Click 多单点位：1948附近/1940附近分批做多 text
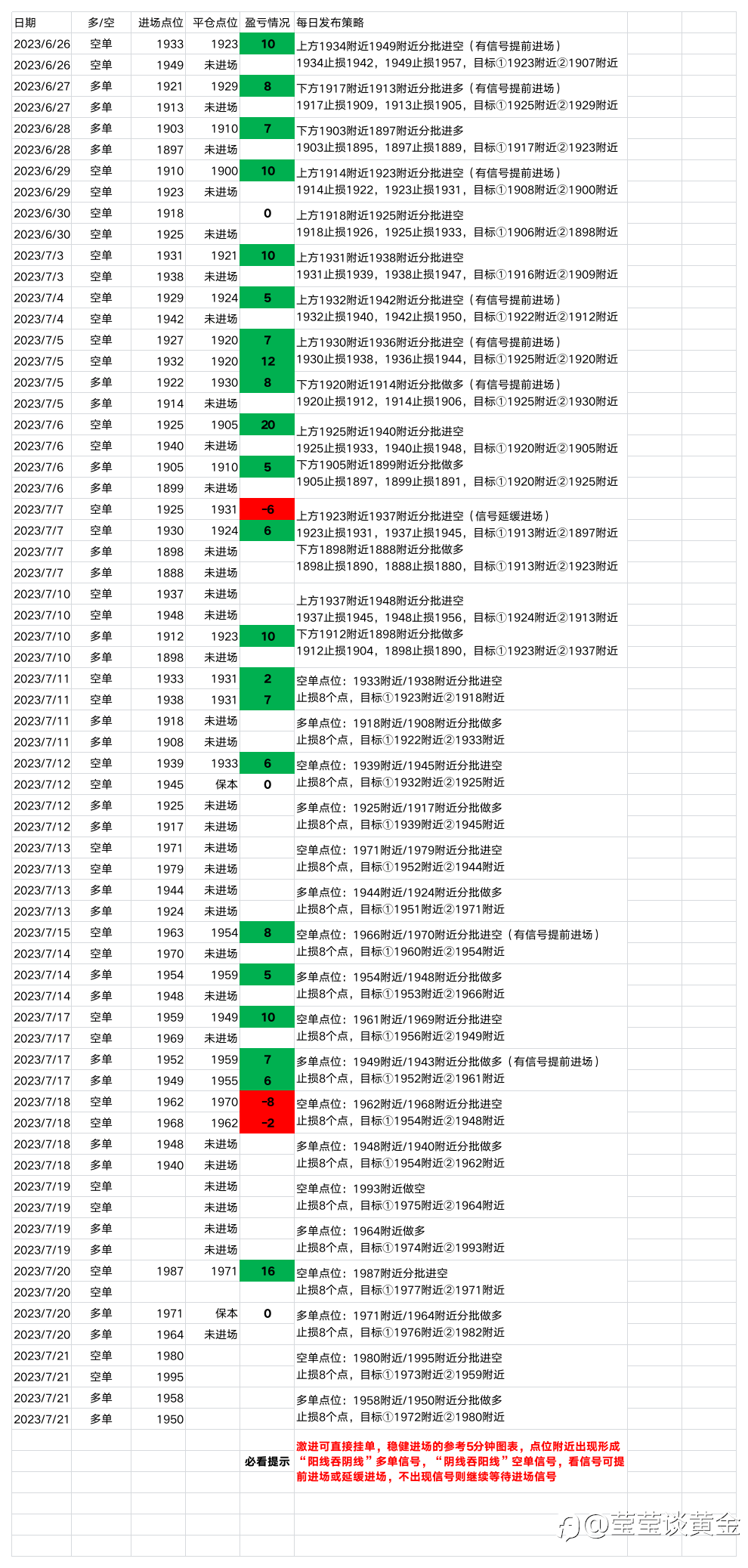Viewport: 748px width, 1568px height. (x=399, y=1146)
